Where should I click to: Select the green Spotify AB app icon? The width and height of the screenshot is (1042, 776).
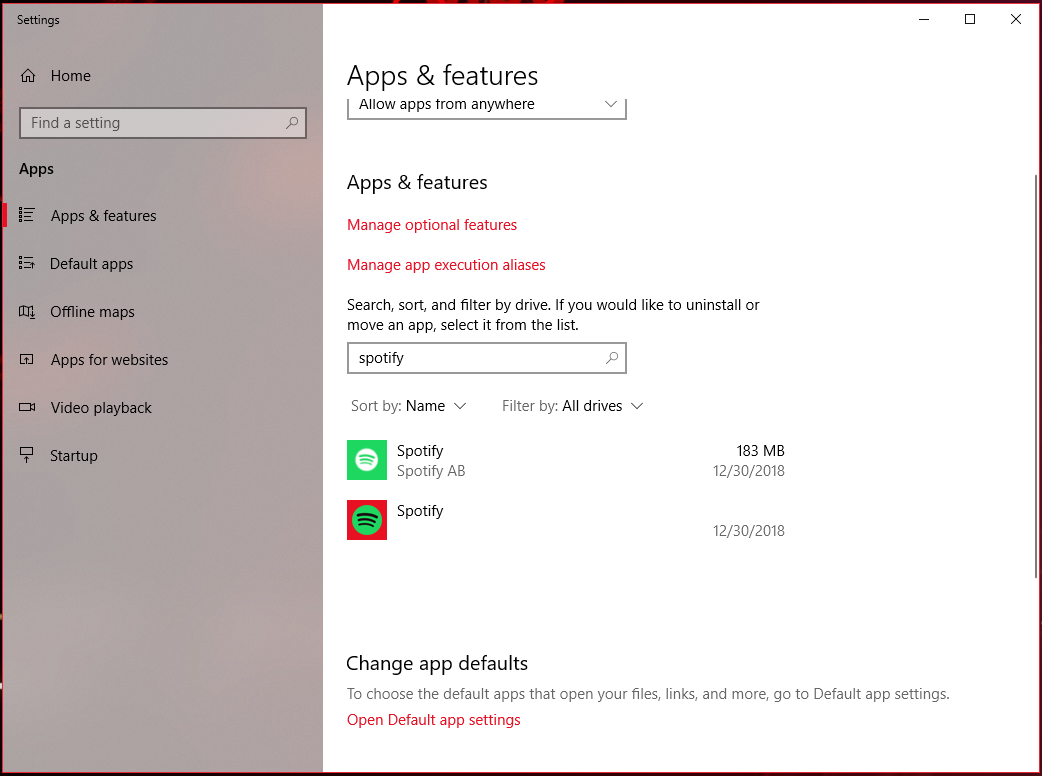click(x=367, y=460)
